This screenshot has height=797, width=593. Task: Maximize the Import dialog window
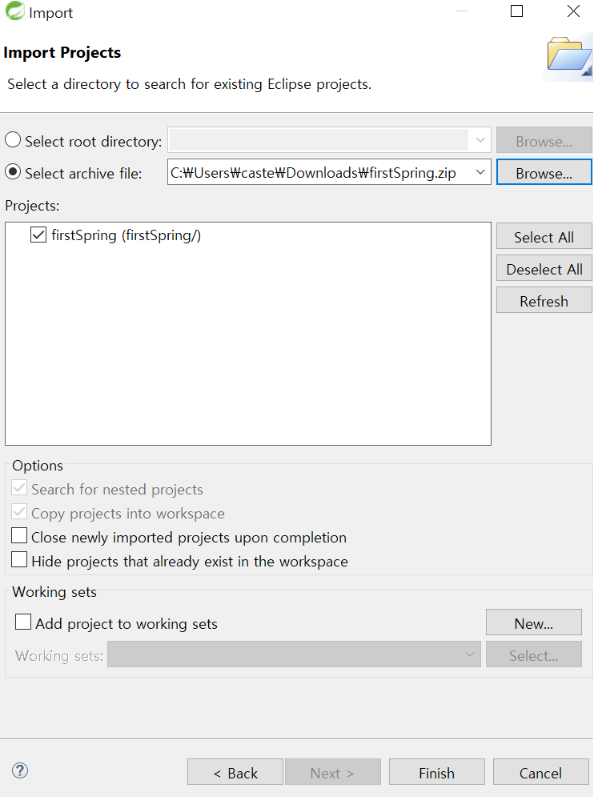click(517, 11)
